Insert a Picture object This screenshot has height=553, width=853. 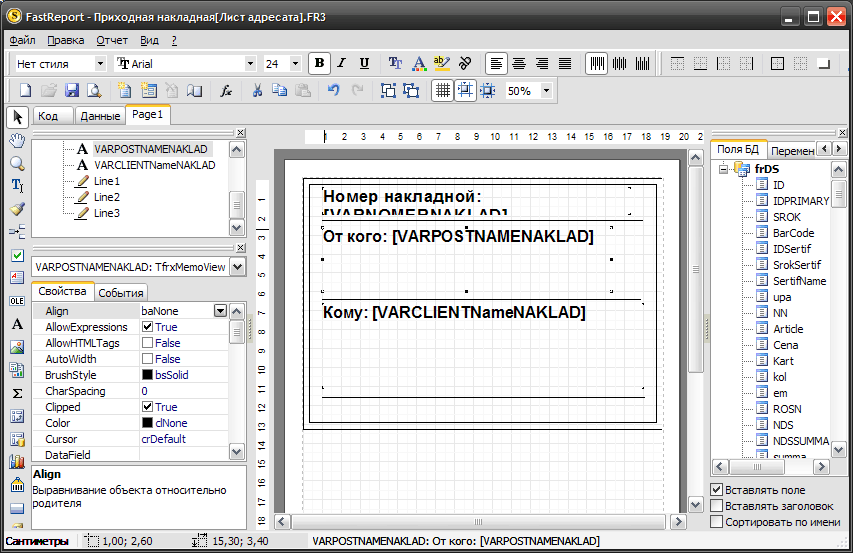(17, 347)
